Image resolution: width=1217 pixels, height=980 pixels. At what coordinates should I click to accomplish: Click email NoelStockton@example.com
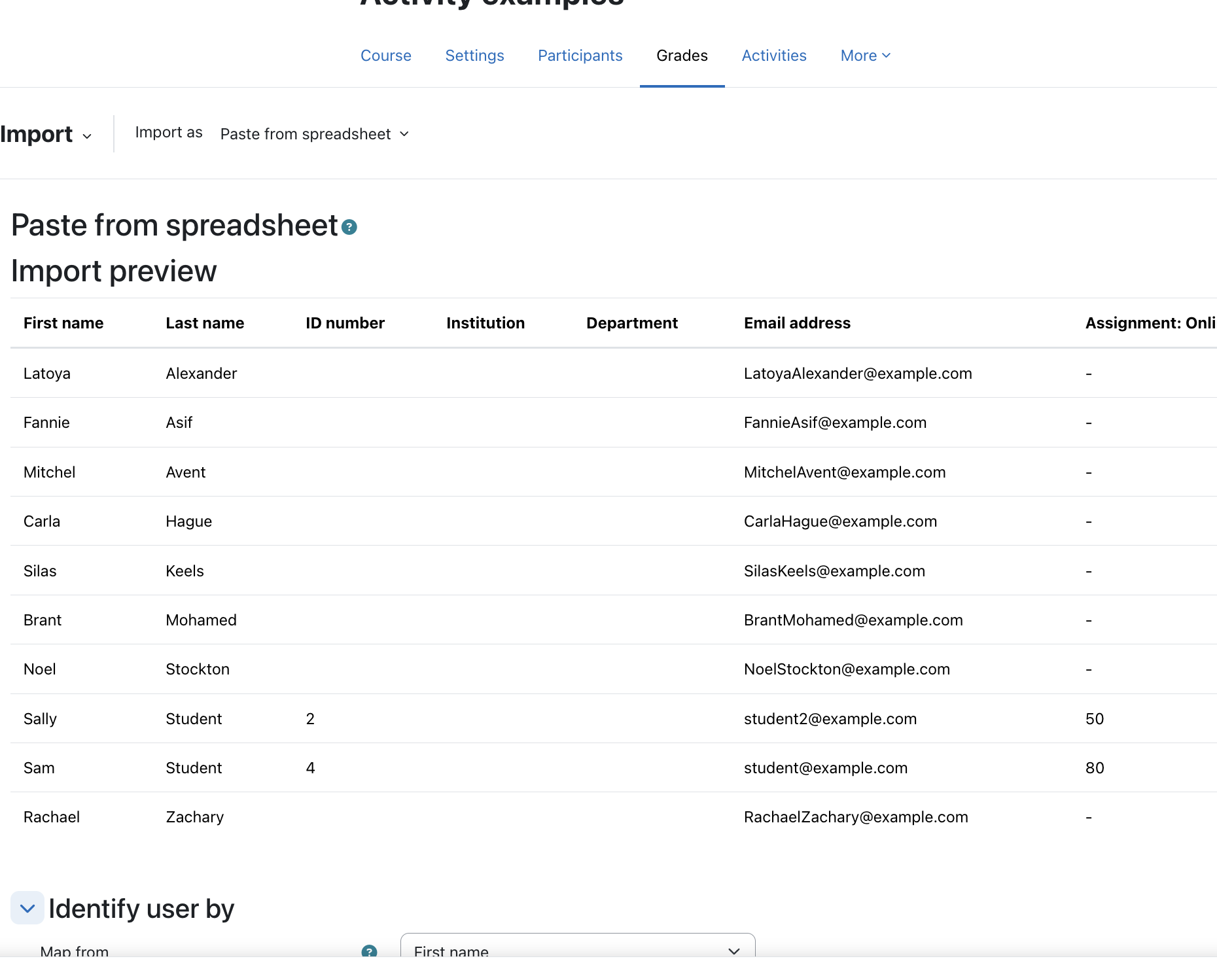[847, 669]
